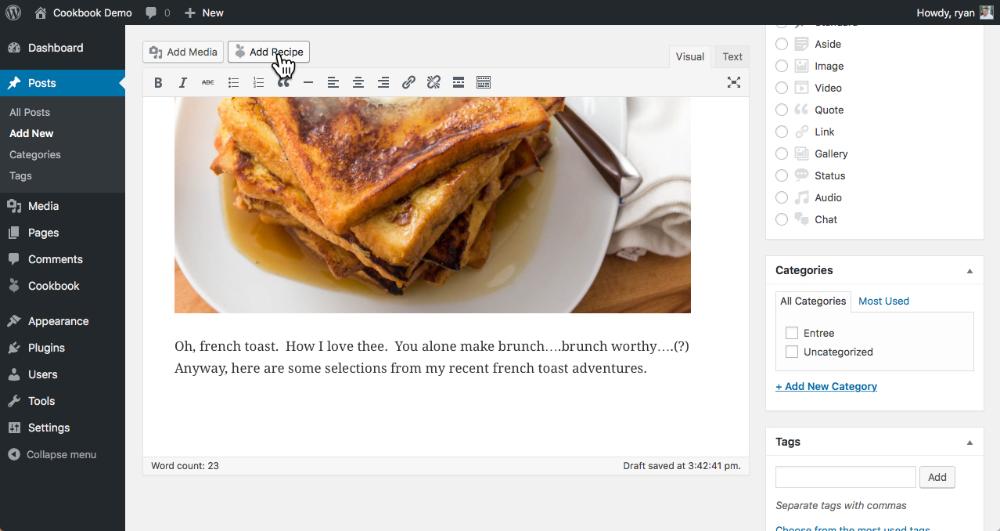Toggle the toolbar kitchen sink
The width and height of the screenshot is (1000, 531).
[483, 82]
